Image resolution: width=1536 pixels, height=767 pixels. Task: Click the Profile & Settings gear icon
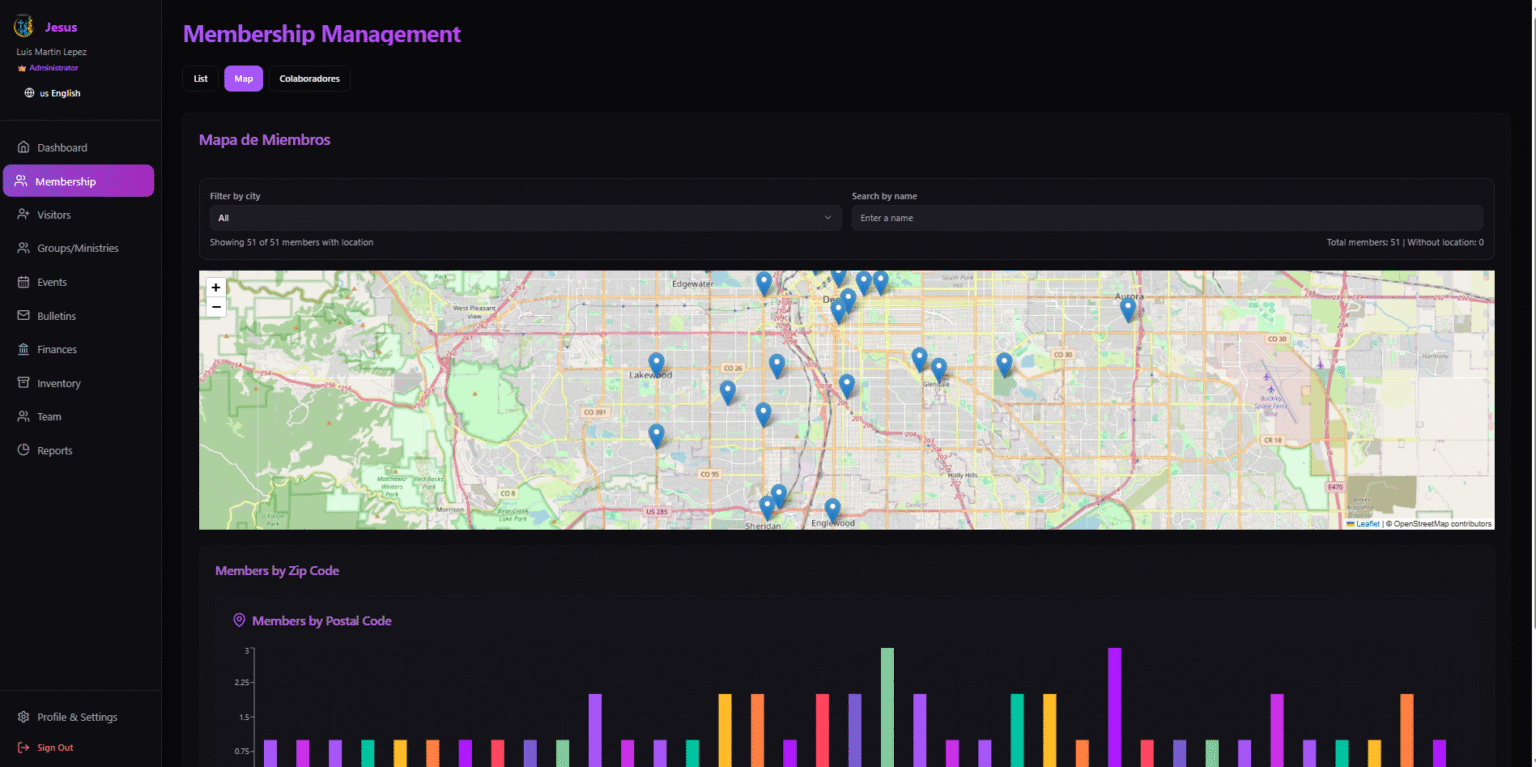pos(23,717)
